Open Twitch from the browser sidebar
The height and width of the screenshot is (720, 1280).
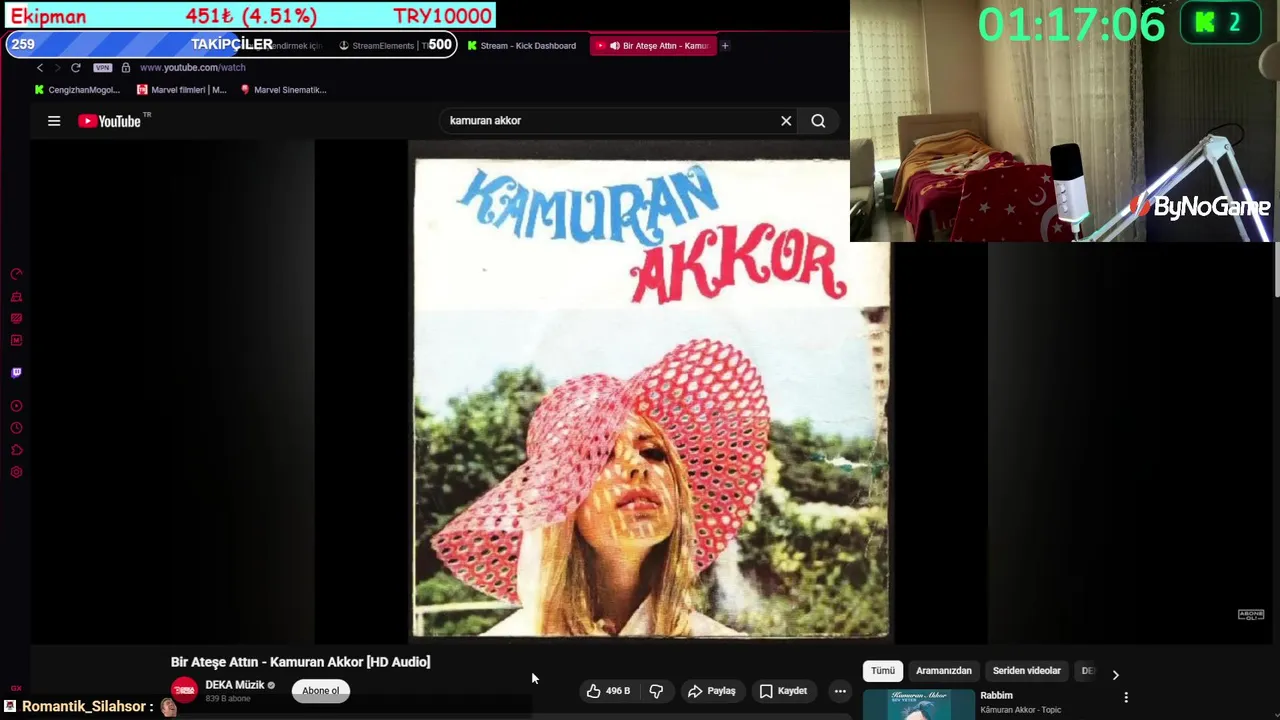16,372
